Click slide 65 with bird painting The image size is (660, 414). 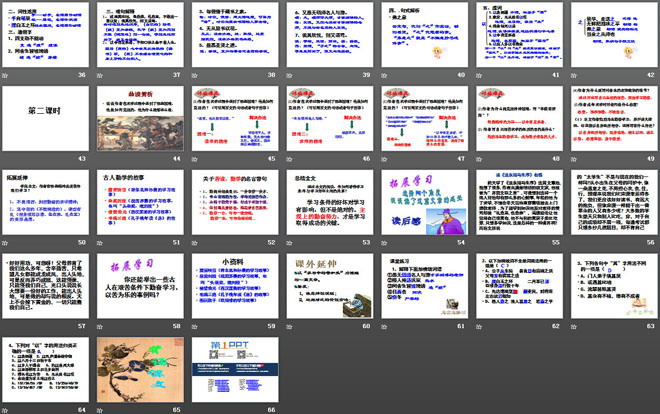click(x=141, y=368)
